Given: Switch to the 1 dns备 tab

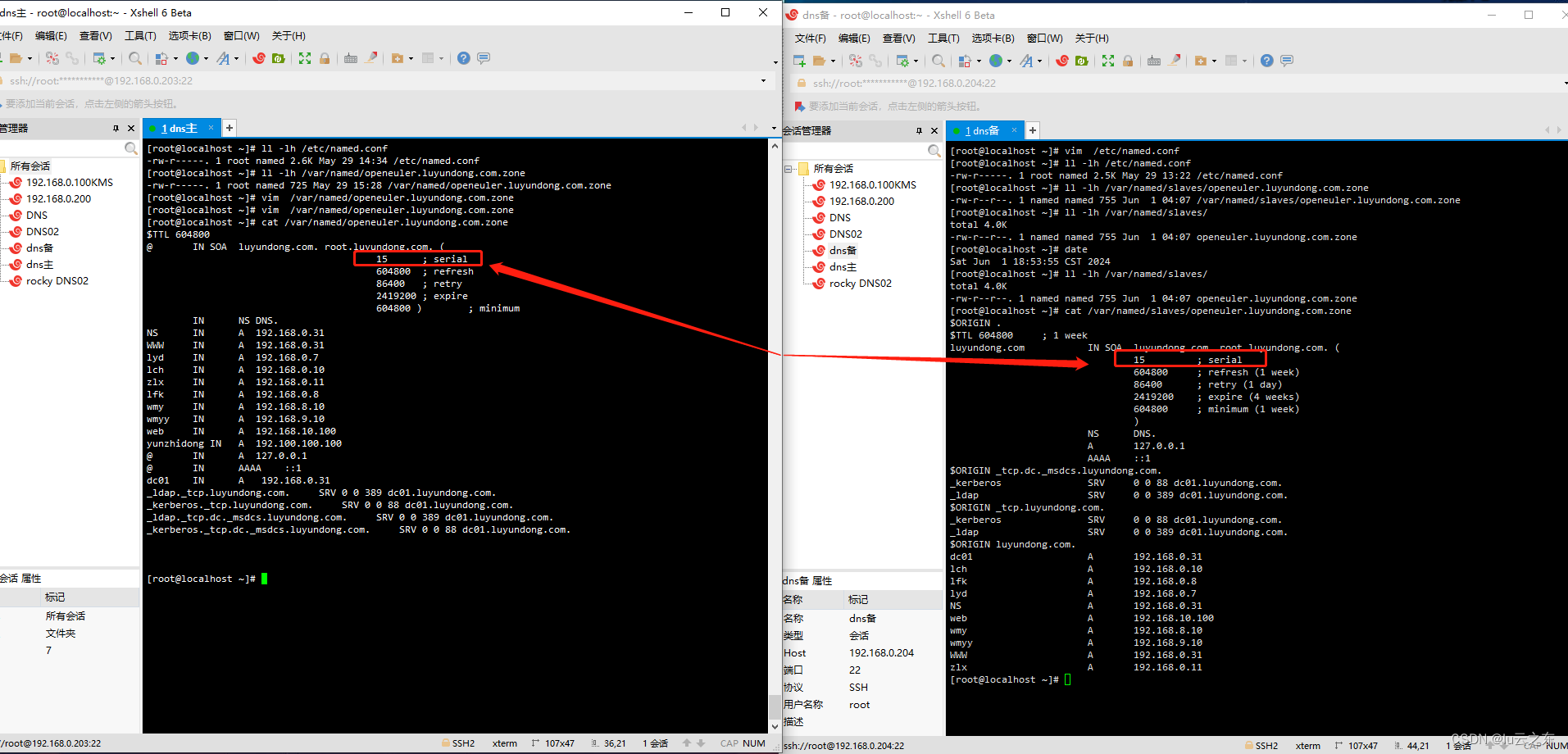Looking at the screenshot, I should 981,129.
